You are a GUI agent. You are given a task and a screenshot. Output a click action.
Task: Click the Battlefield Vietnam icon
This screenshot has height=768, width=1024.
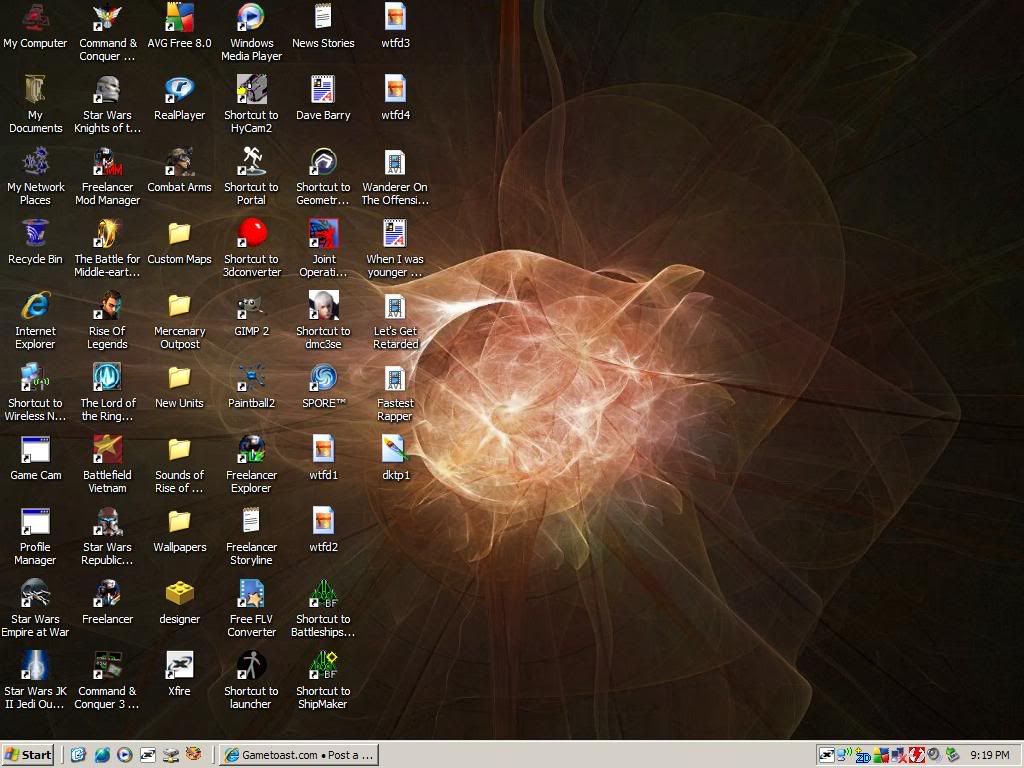(x=107, y=449)
